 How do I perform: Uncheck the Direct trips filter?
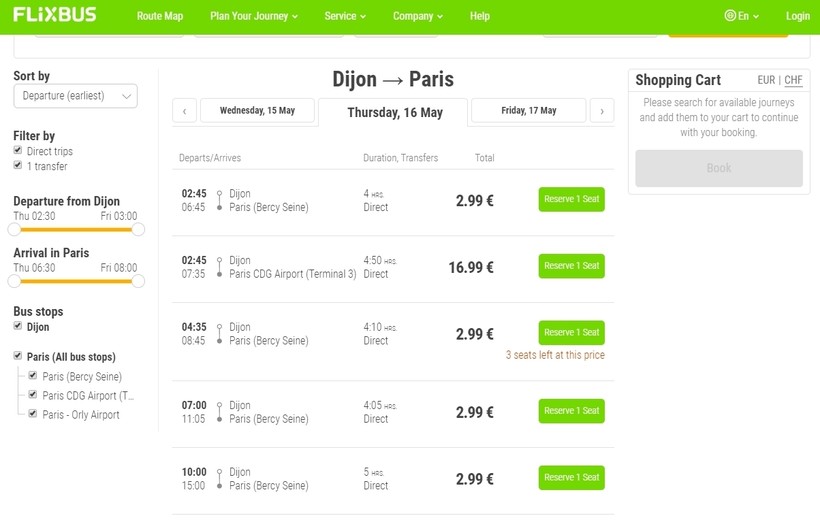point(18,151)
